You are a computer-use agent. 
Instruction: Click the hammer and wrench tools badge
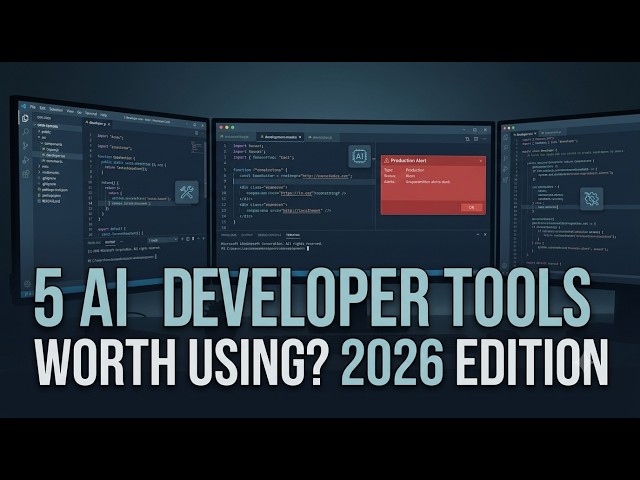coord(187,192)
